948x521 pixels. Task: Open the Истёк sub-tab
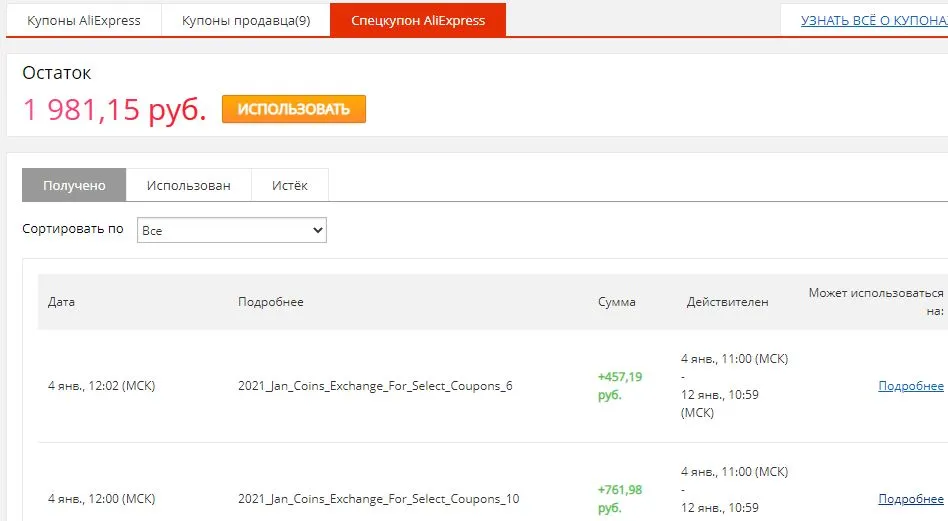(x=290, y=185)
